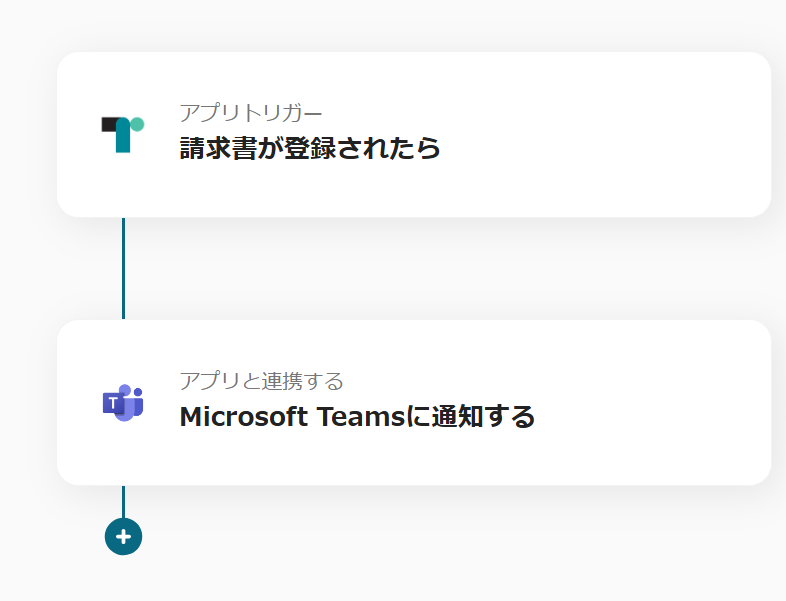Click the blank canvas above the trigger card
This screenshot has height=601, width=786.
400,25
